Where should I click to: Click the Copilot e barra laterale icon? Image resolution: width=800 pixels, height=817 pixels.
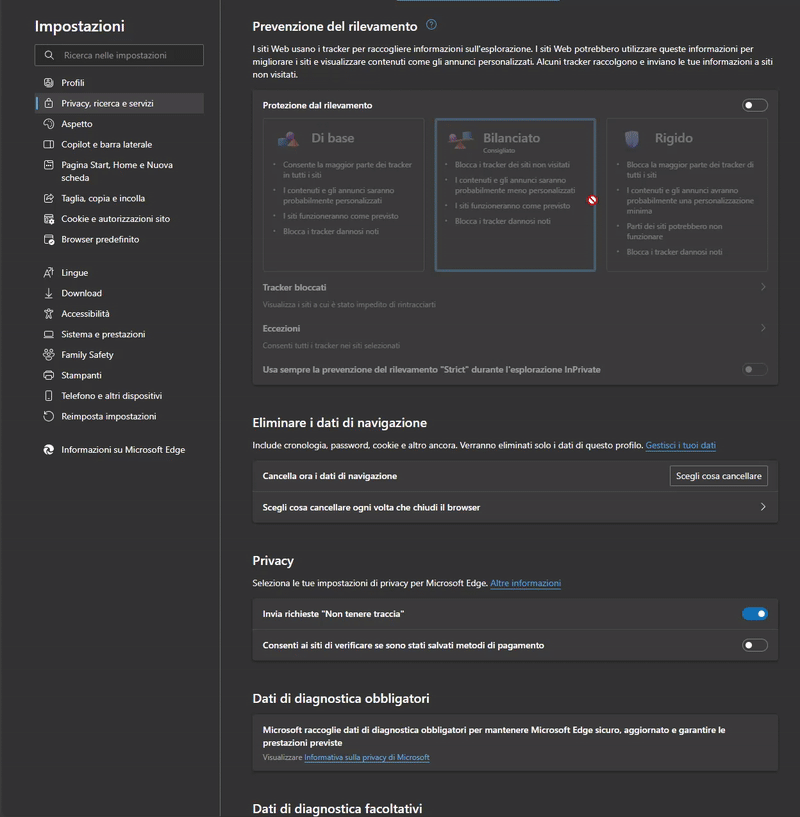[x=48, y=144]
